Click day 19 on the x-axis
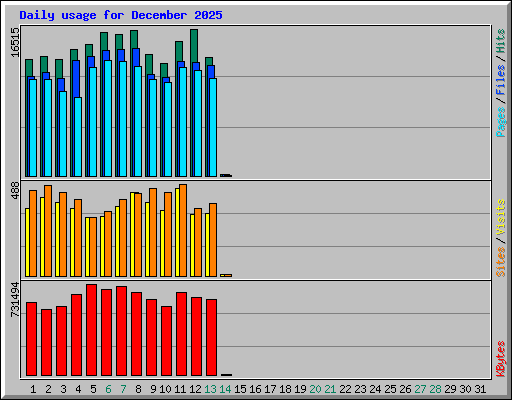Screen dimensions: 512x400 300,389
